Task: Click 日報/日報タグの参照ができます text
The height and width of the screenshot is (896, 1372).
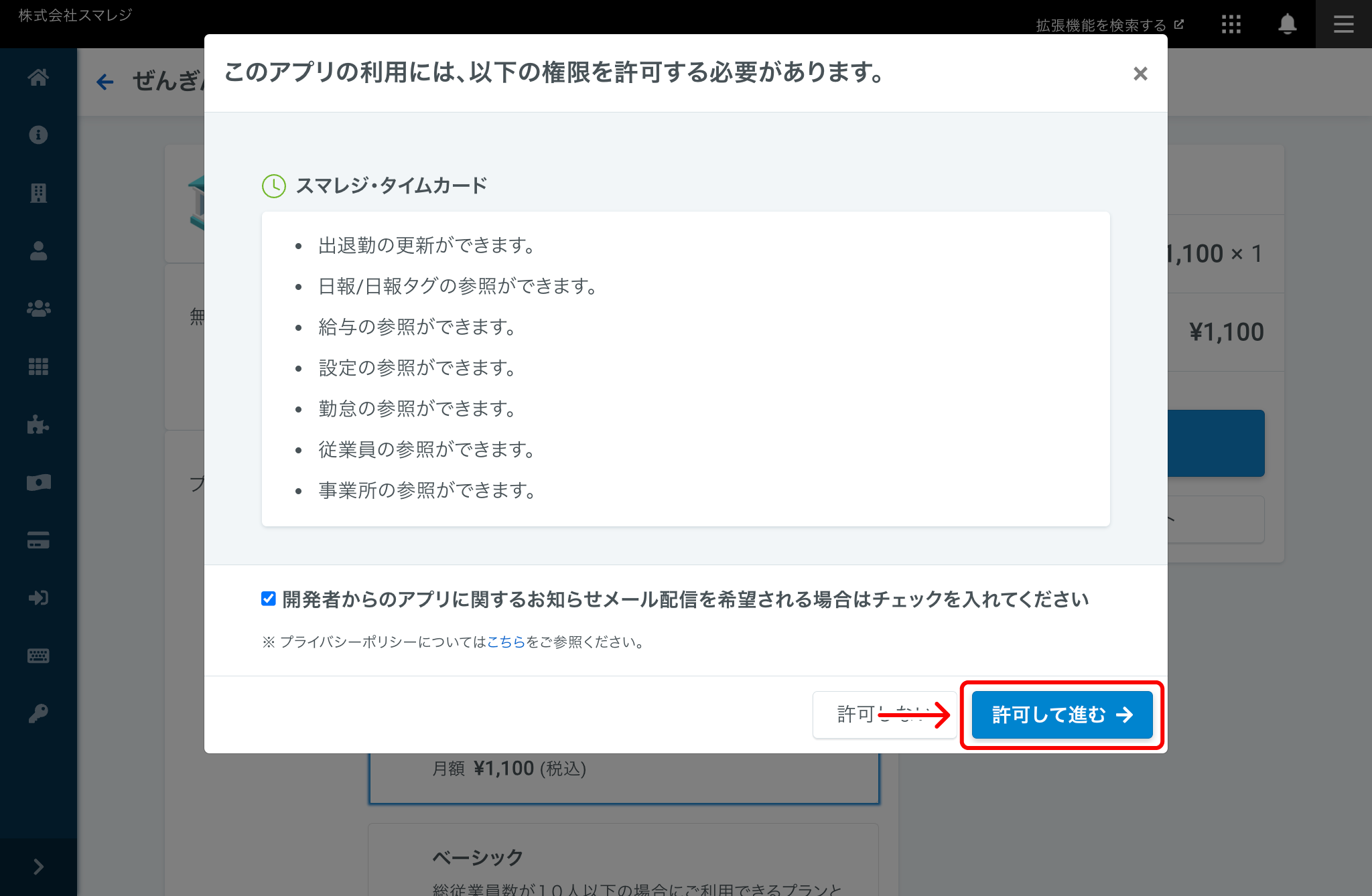Action: point(458,287)
